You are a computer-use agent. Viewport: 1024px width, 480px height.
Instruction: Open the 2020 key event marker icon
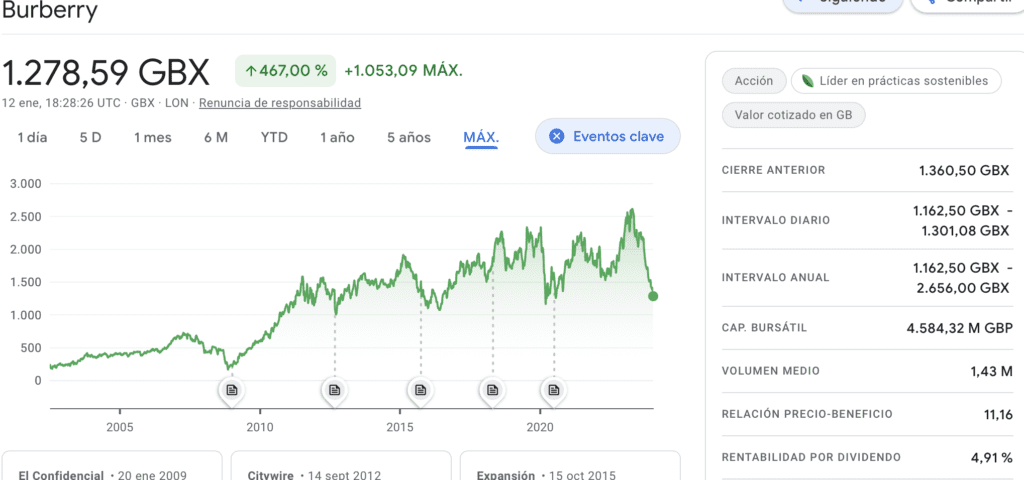[x=554, y=391]
